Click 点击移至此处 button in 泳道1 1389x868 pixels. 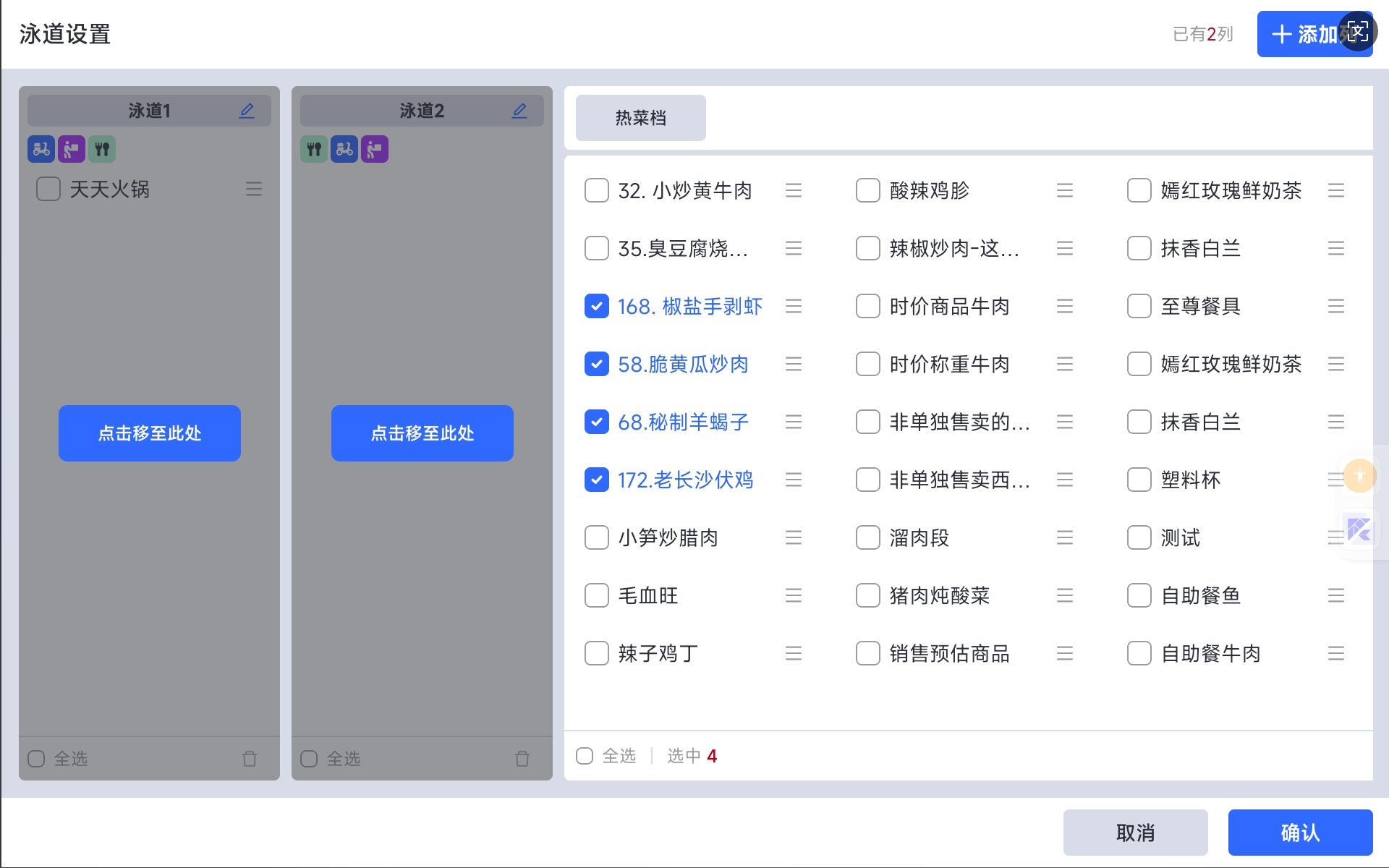[x=150, y=433]
